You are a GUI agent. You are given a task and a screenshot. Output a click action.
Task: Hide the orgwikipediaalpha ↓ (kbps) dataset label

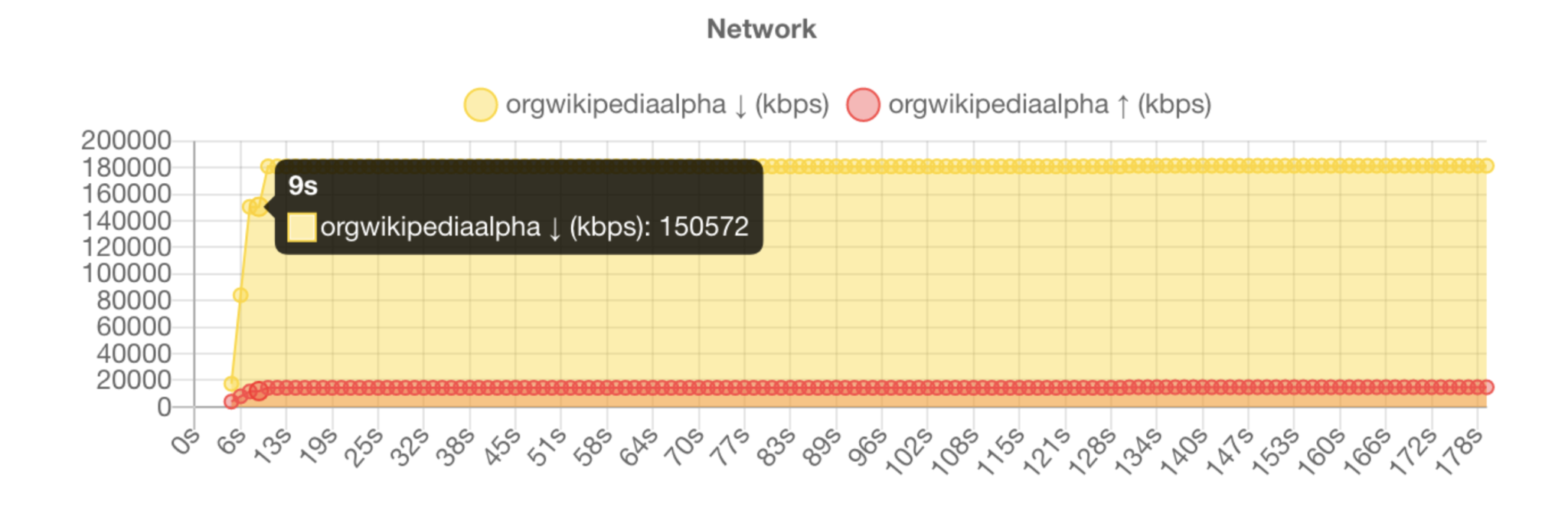[668, 104]
